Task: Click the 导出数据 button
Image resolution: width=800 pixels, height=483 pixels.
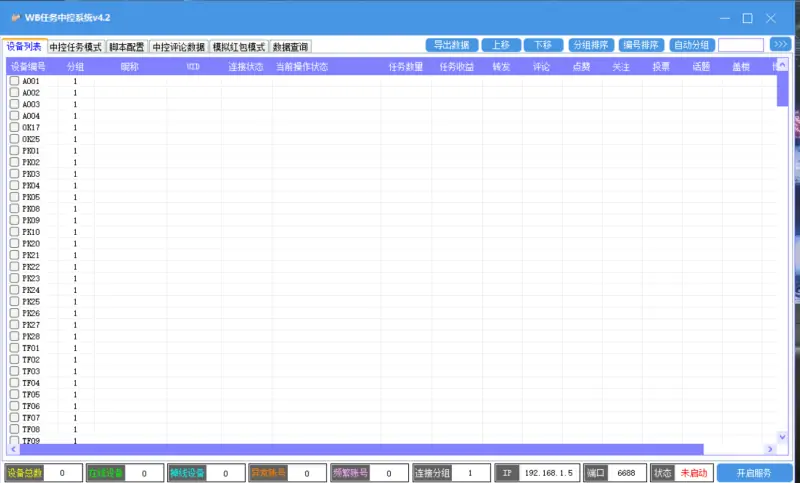Action: click(x=451, y=45)
